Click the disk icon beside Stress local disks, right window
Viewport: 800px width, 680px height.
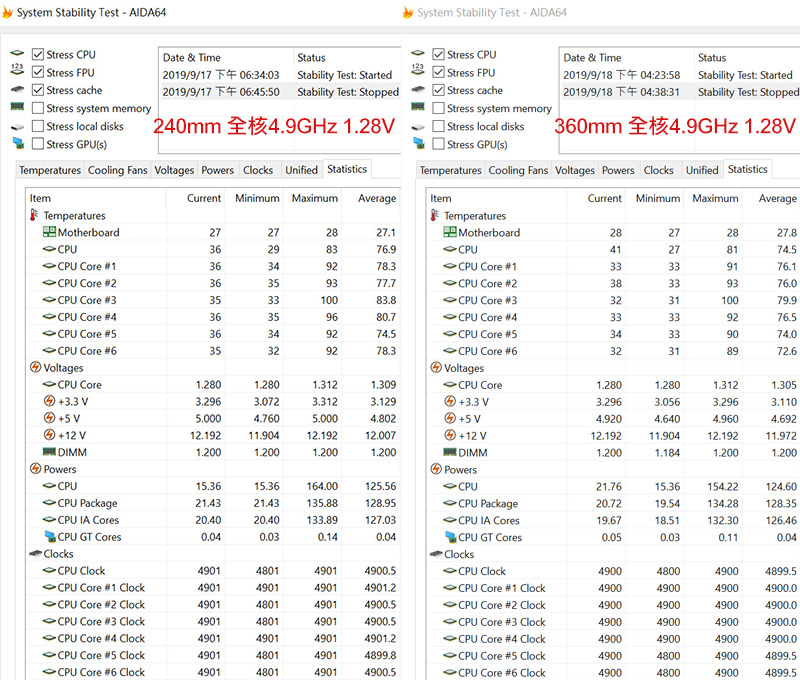coord(418,126)
